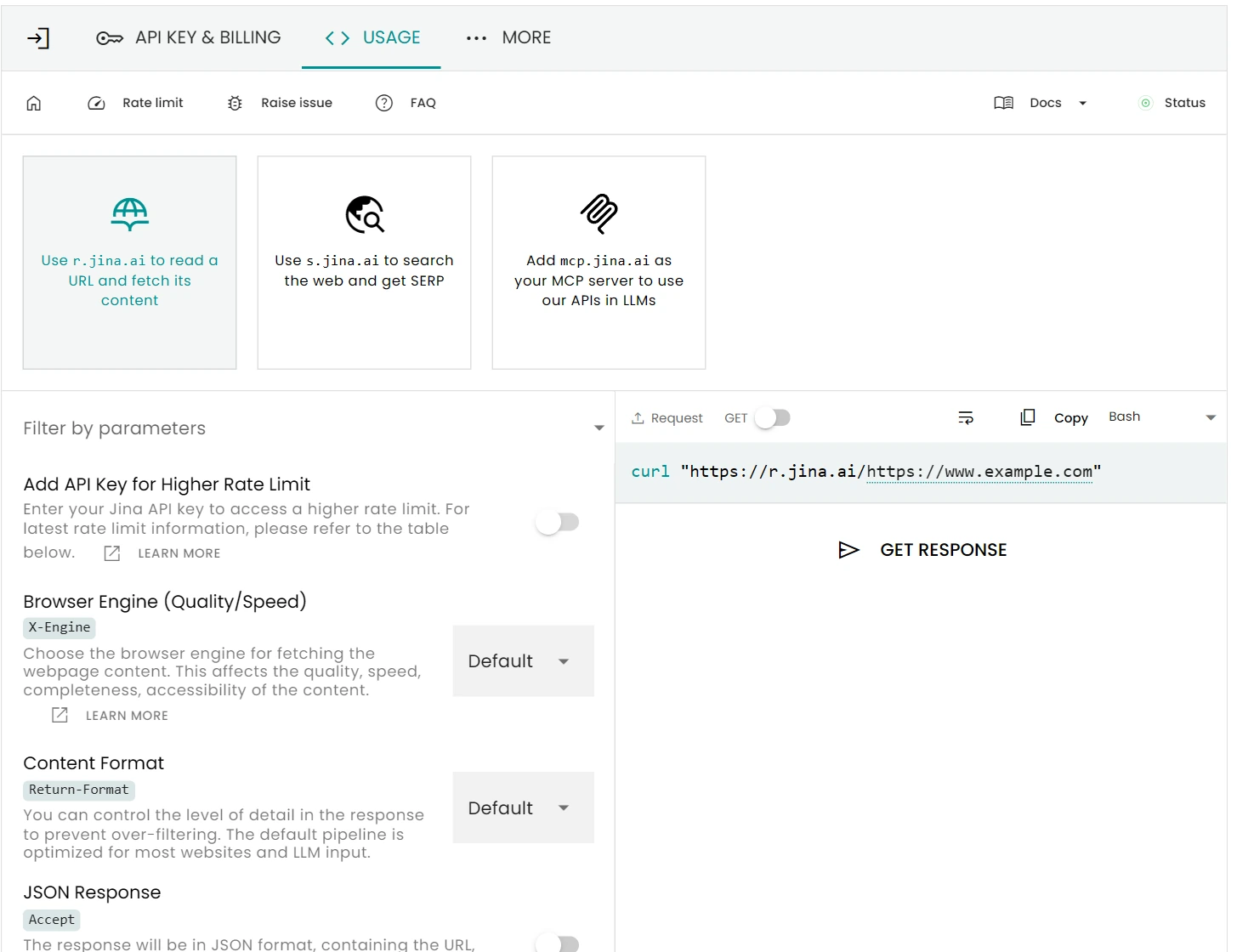Click the sign-in arrow icon

(38, 38)
